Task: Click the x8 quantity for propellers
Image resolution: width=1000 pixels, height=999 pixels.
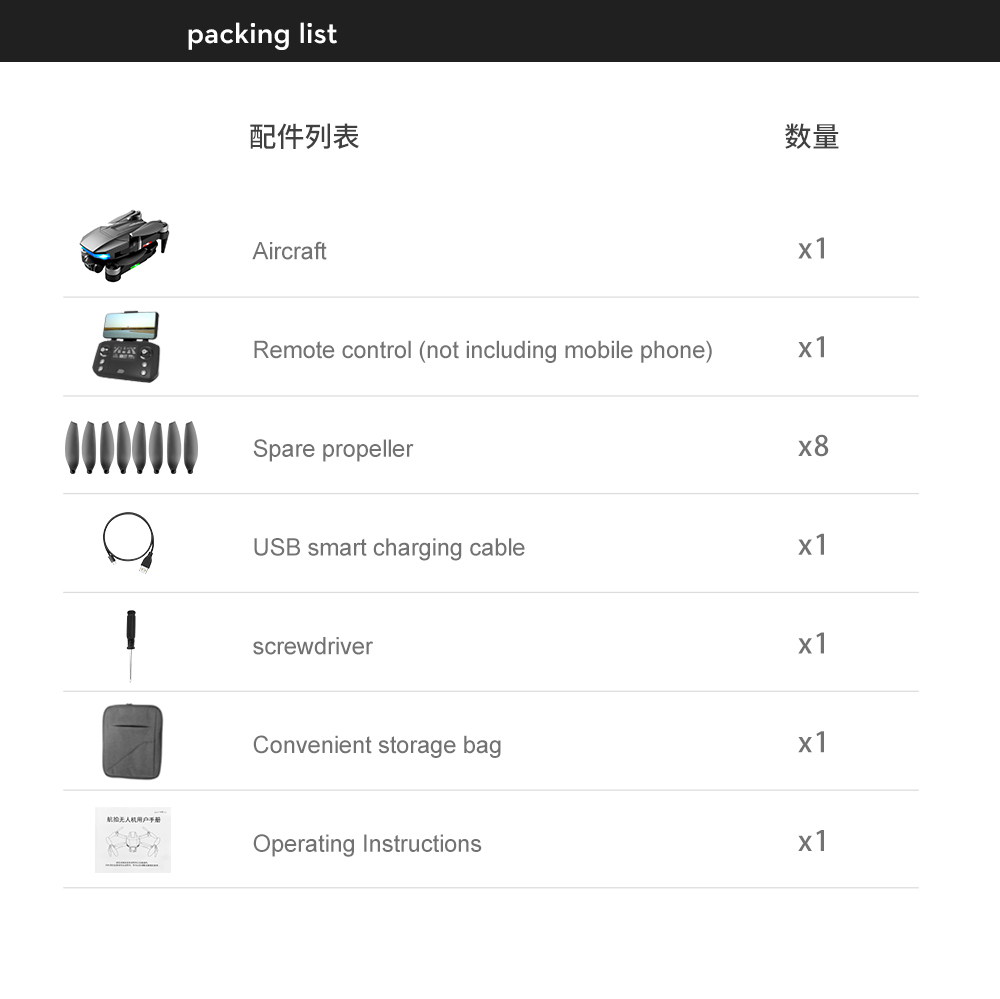Action: coord(813,446)
